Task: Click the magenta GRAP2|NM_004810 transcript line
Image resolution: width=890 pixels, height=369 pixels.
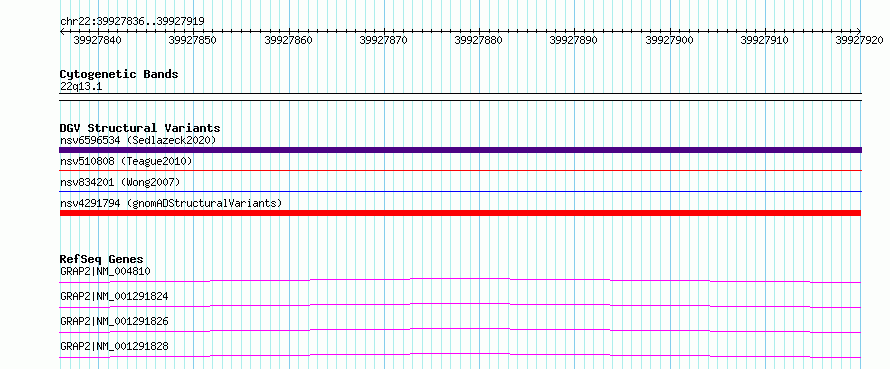Action: coord(460,280)
